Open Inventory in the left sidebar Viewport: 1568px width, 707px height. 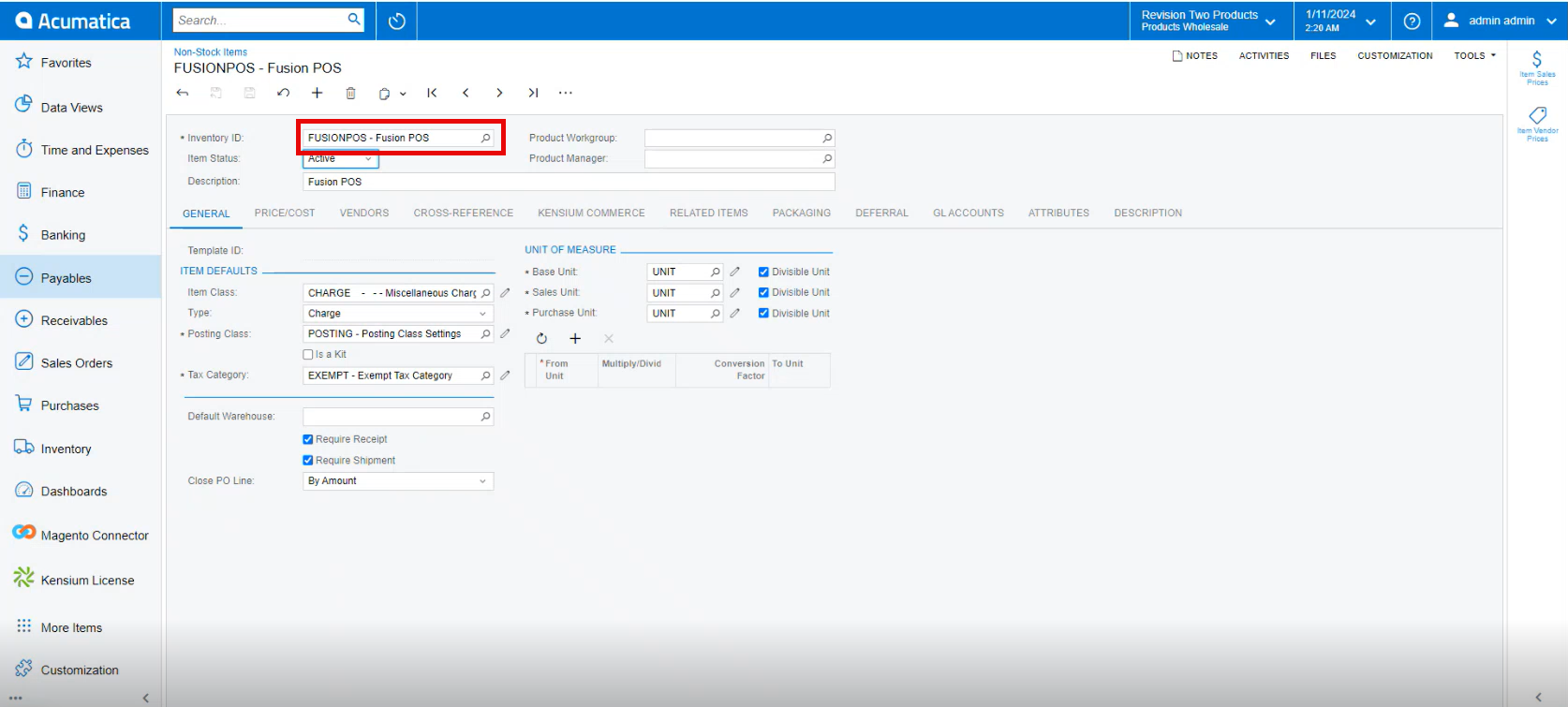tap(81, 449)
